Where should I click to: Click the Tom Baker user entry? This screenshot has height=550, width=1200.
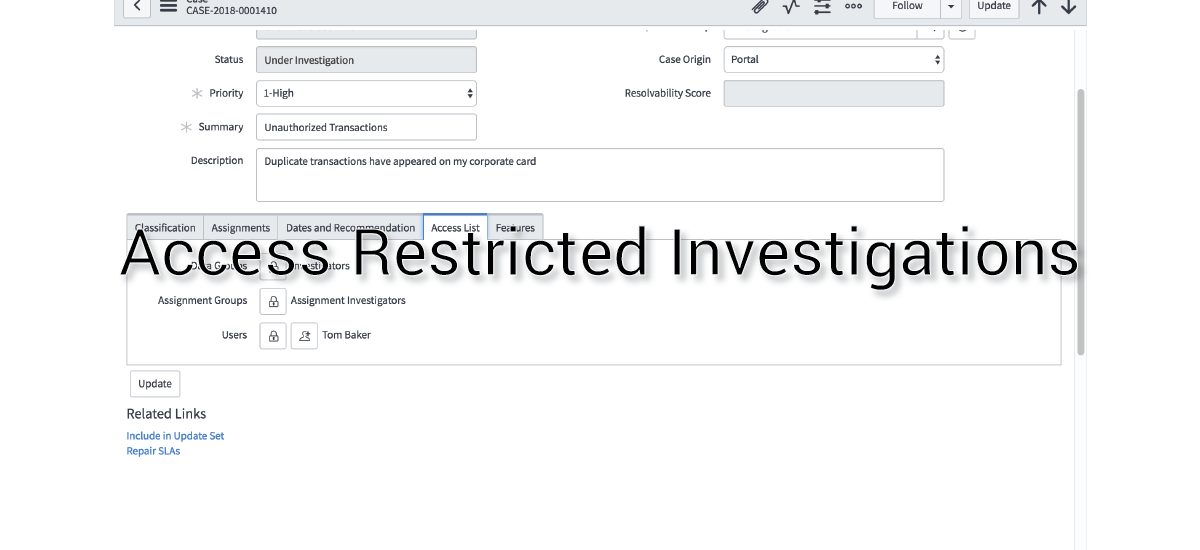click(x=346, y=335)
